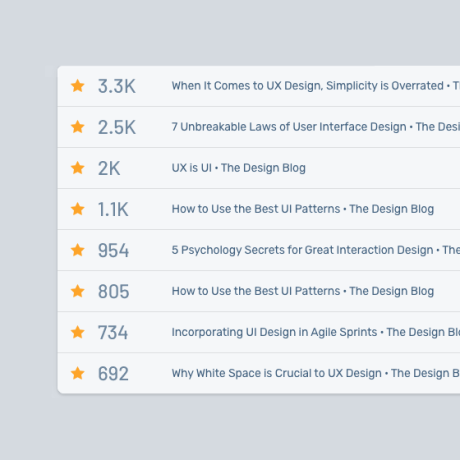Open 'When It Comes to UX Design' article
This screenshot has width=460, height=460.
tap(316, 86)
